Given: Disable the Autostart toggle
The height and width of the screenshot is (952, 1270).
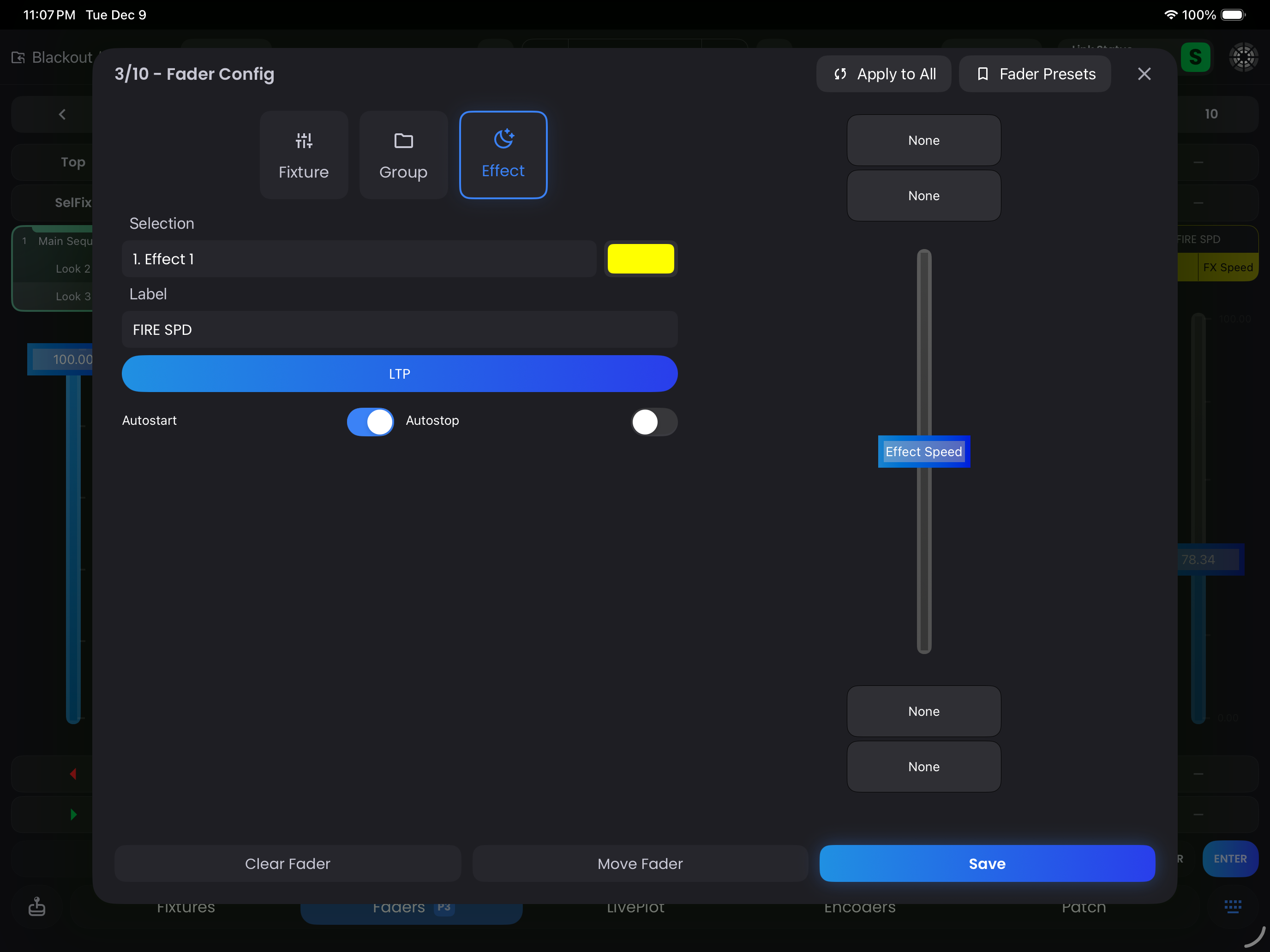Looking at the screenshot, I should click(x=370, y=422).
